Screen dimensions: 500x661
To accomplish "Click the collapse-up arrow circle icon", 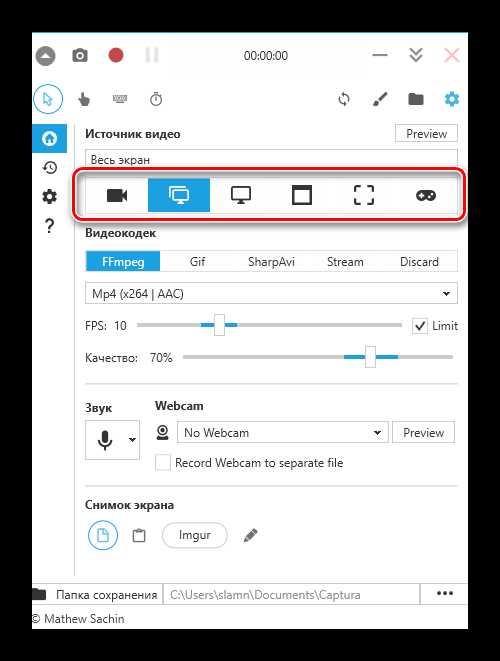I will point(45,55).
